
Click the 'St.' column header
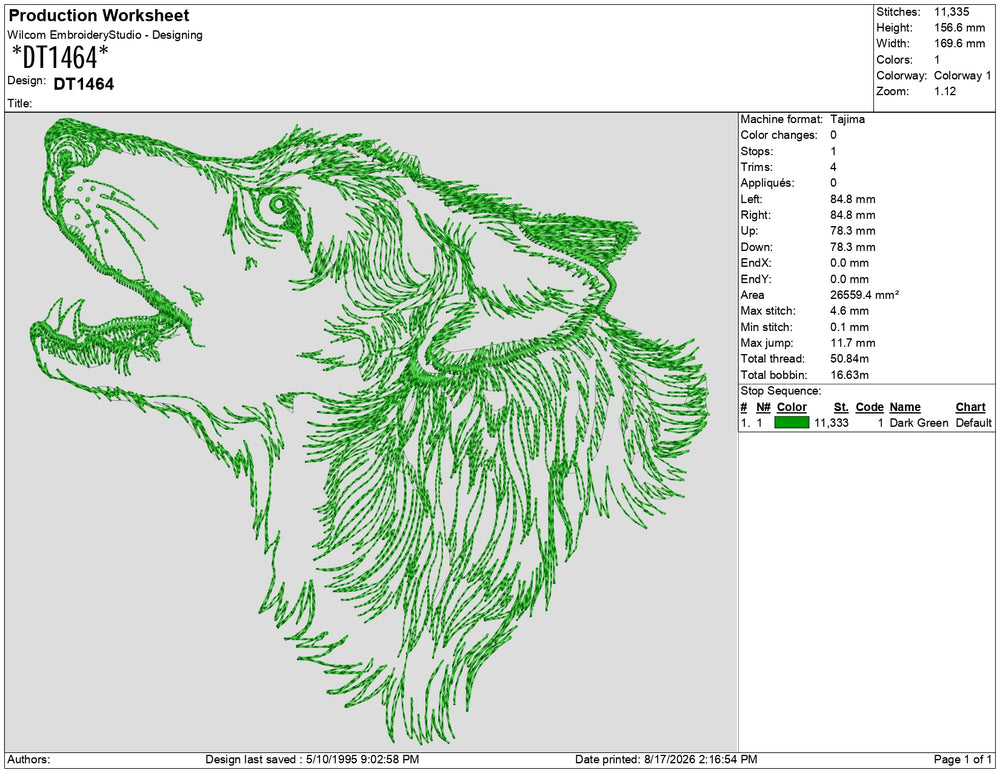click(841, 407)
